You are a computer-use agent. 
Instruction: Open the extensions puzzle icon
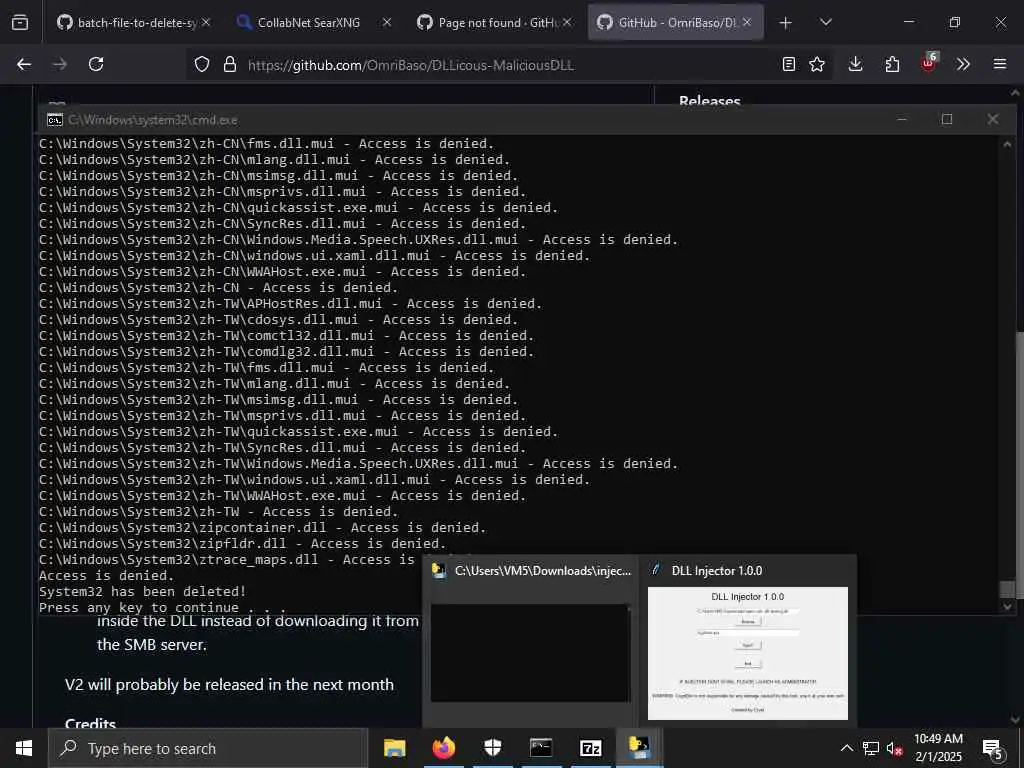[892, 64]
